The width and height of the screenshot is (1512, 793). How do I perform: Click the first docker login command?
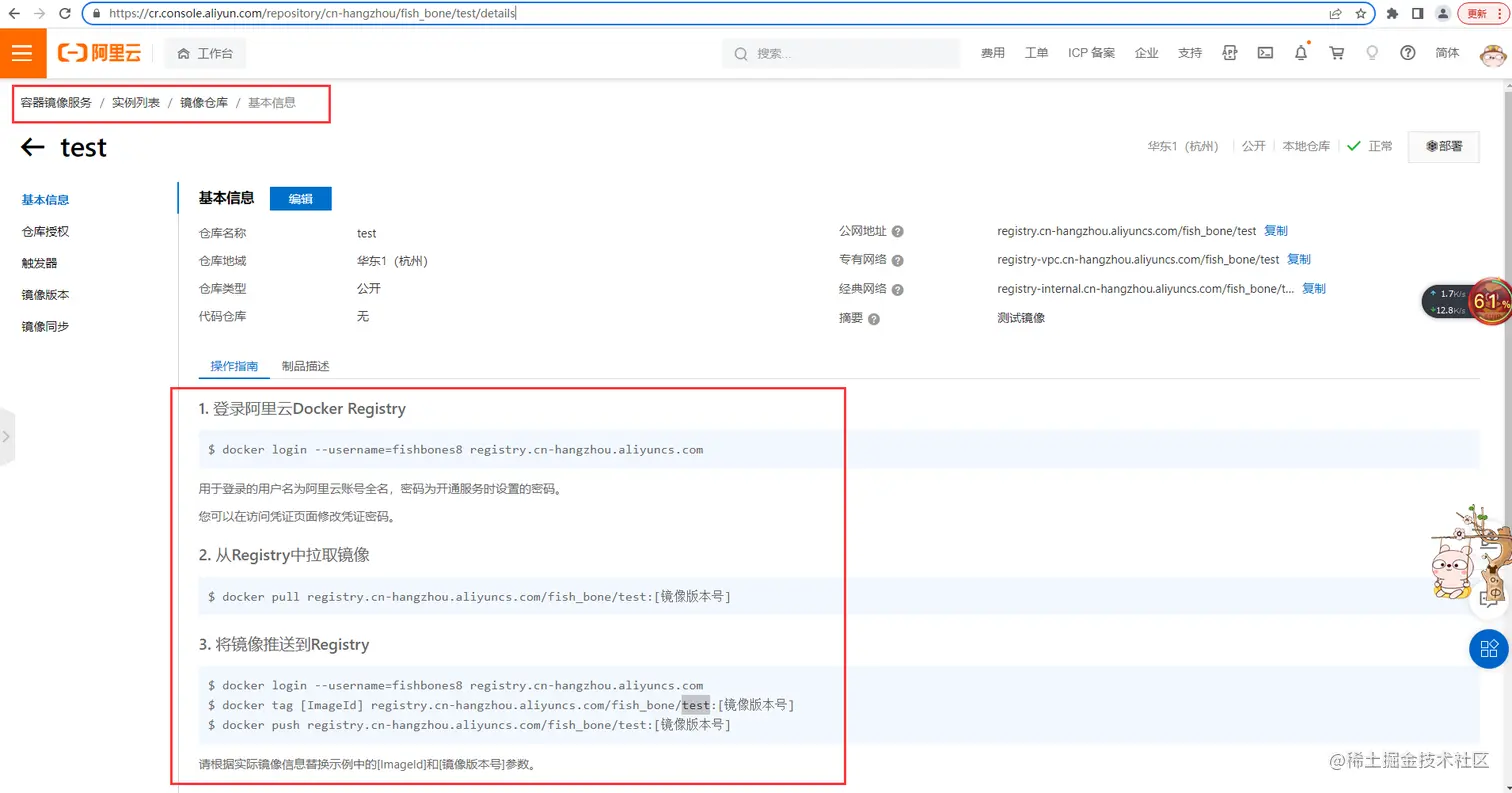pos(455,450)
